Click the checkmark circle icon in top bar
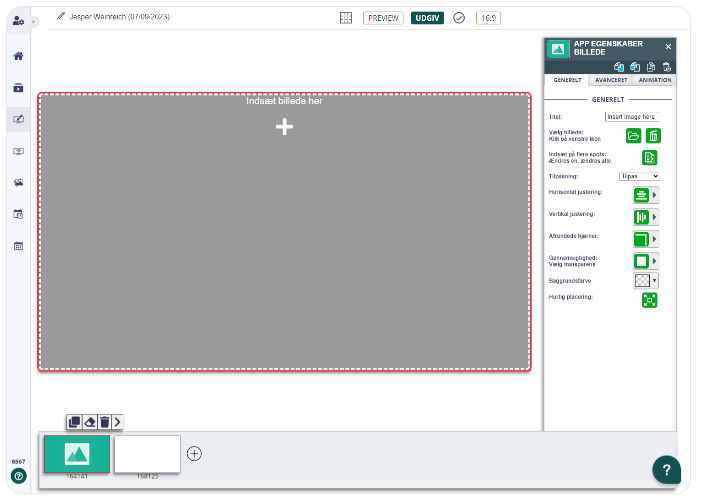 (459, 18)
